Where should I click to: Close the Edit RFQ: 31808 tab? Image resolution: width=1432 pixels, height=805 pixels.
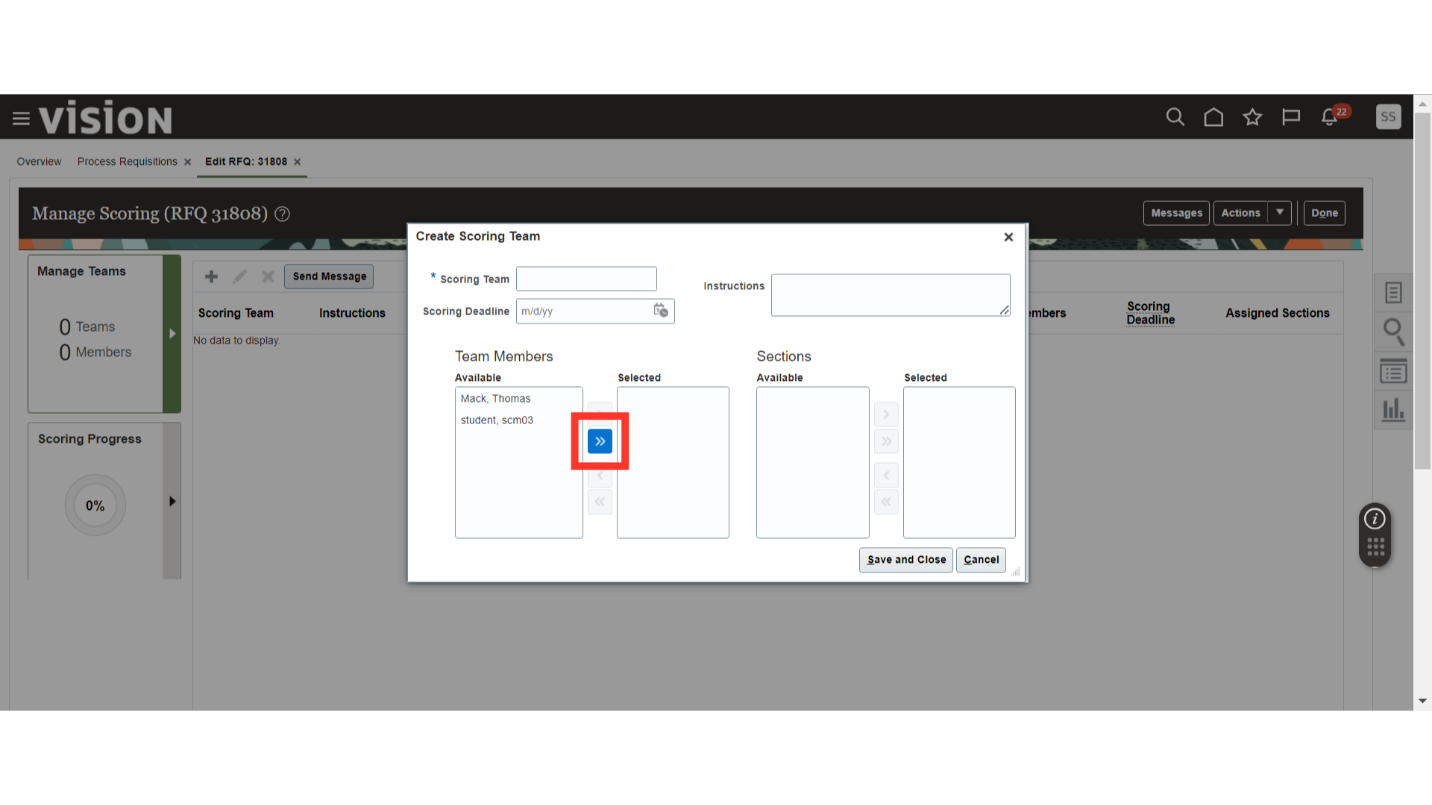tap(297, 162)
